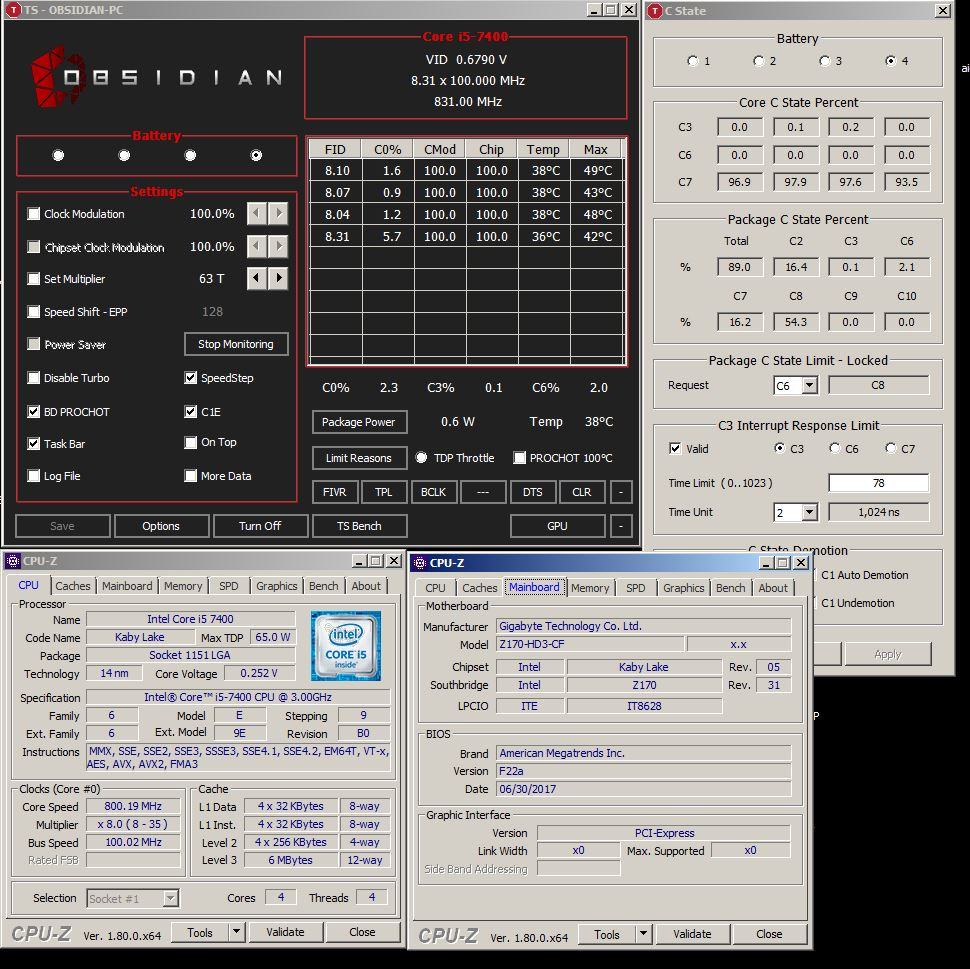Click the Limit Reasons button
This screenshot has height=969, width=970.
(x=359, y=458)
